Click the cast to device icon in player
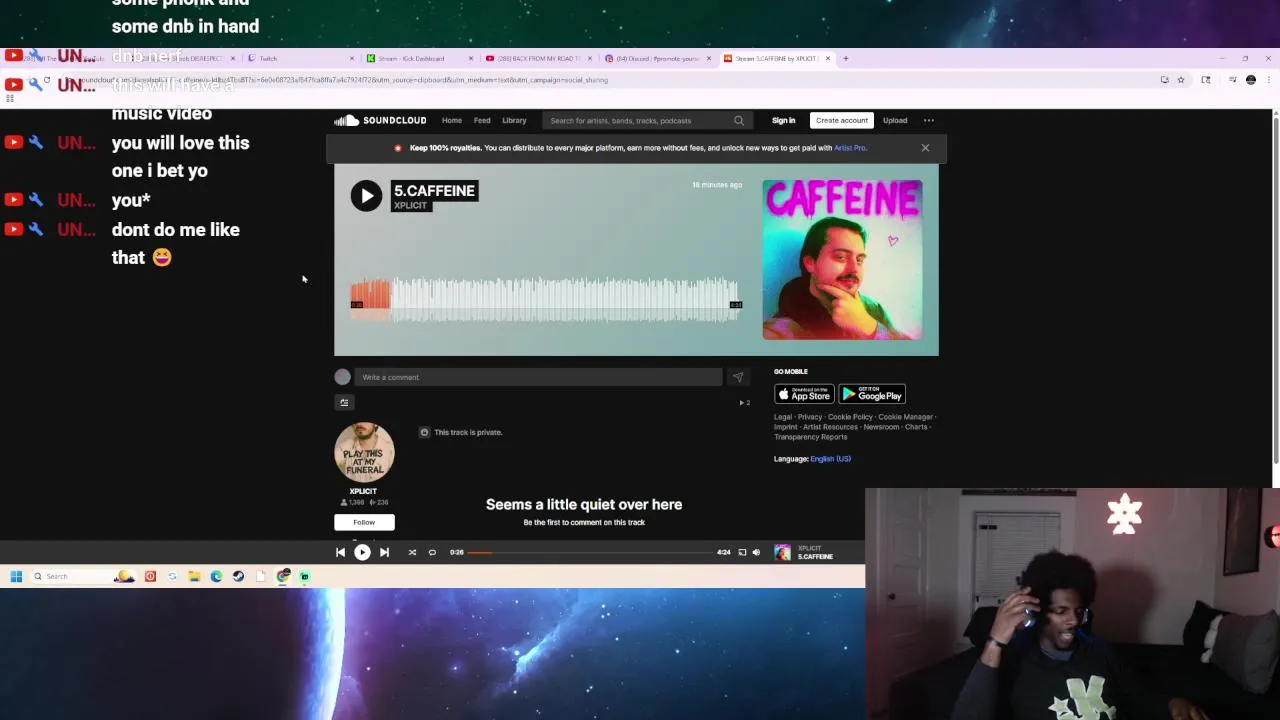The height and width of the screenshot is (720, 1280). pos(742,552)
